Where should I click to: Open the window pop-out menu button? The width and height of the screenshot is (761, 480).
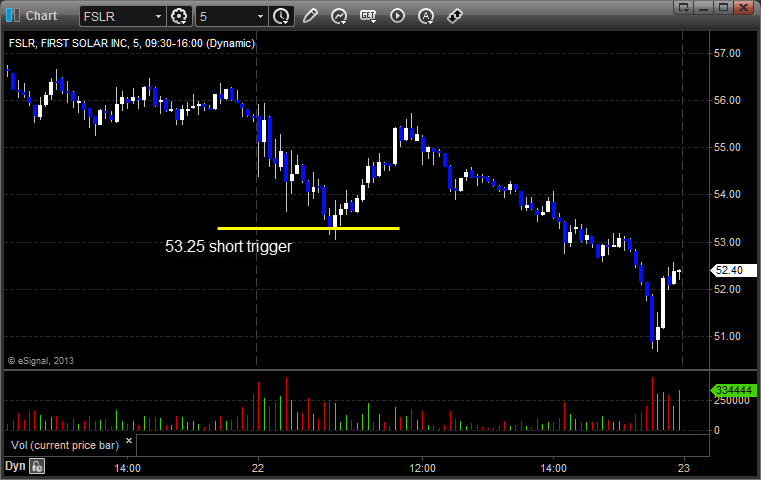tap(684, 7)
